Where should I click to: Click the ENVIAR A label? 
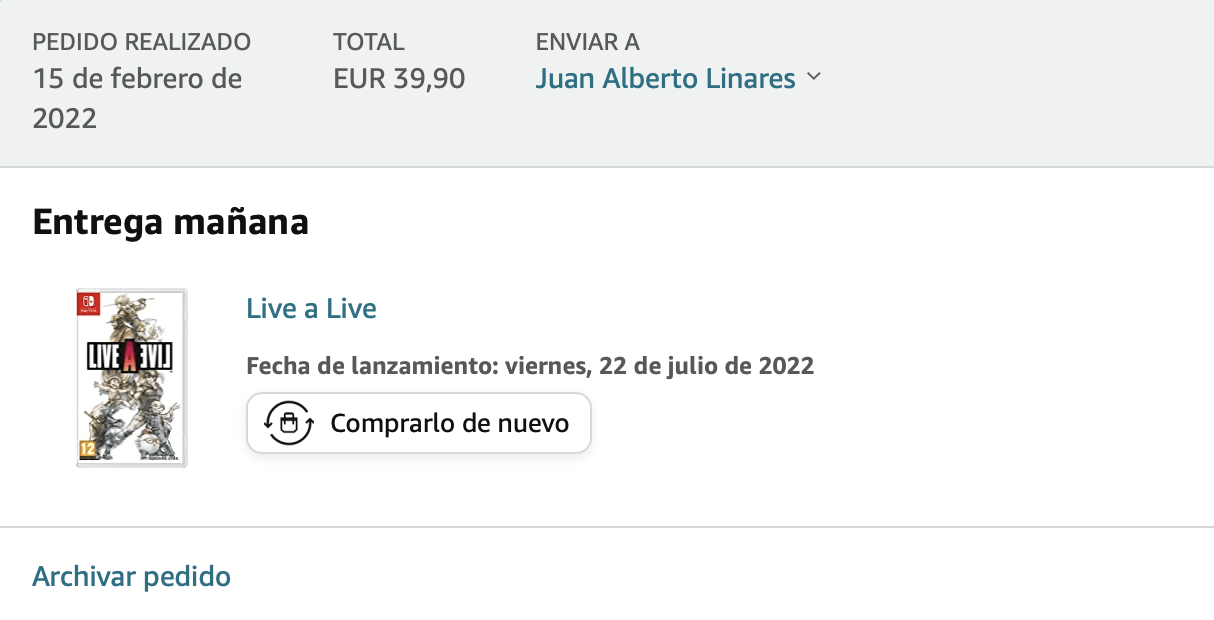tap(588, 42)
